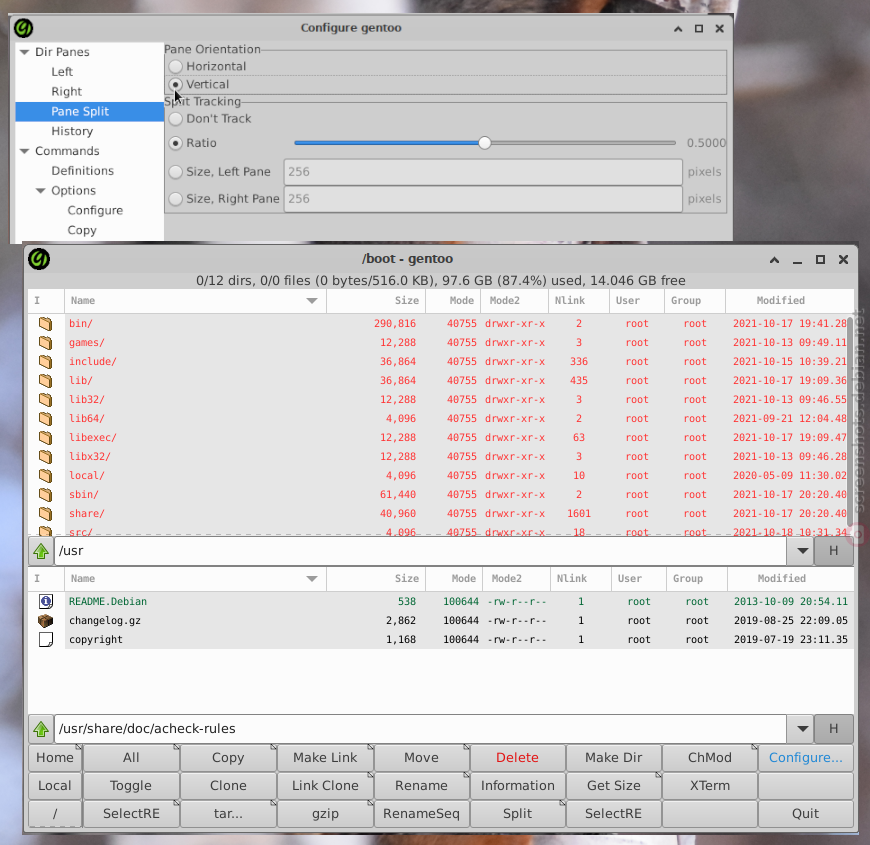870x845 pixels.
Task: Click gentoo logo in Configure gentoo window
Action: pos(23,28)
